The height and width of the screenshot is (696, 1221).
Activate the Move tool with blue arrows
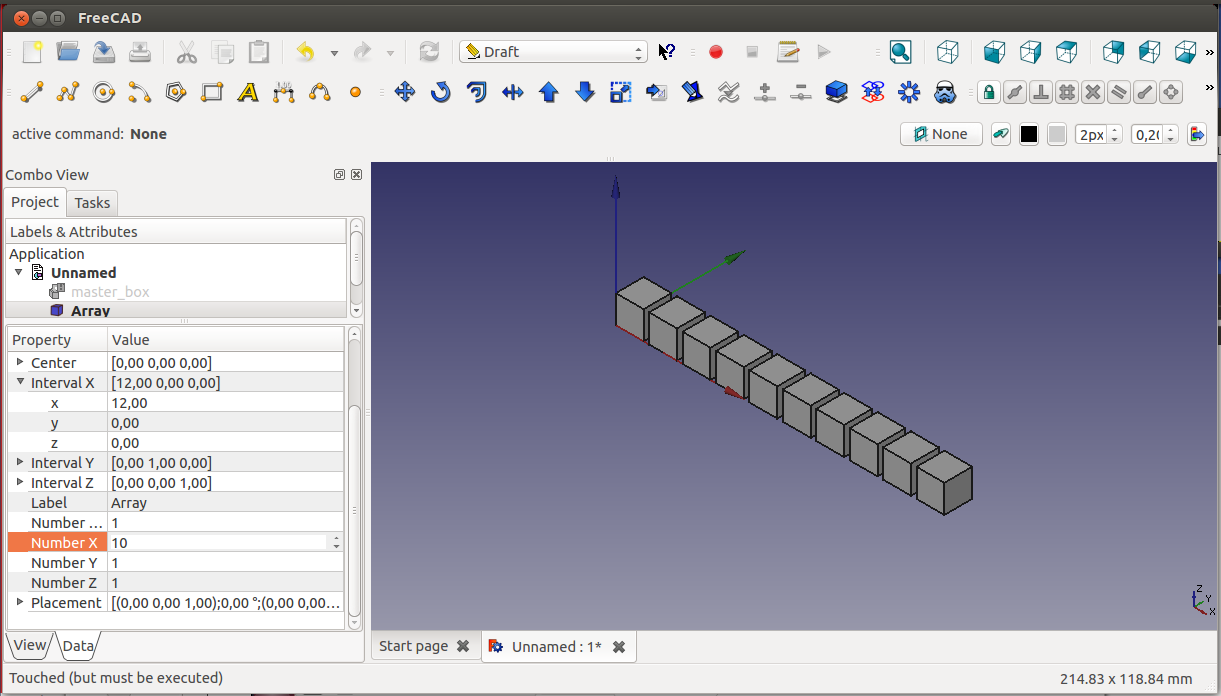coord(405,93)
